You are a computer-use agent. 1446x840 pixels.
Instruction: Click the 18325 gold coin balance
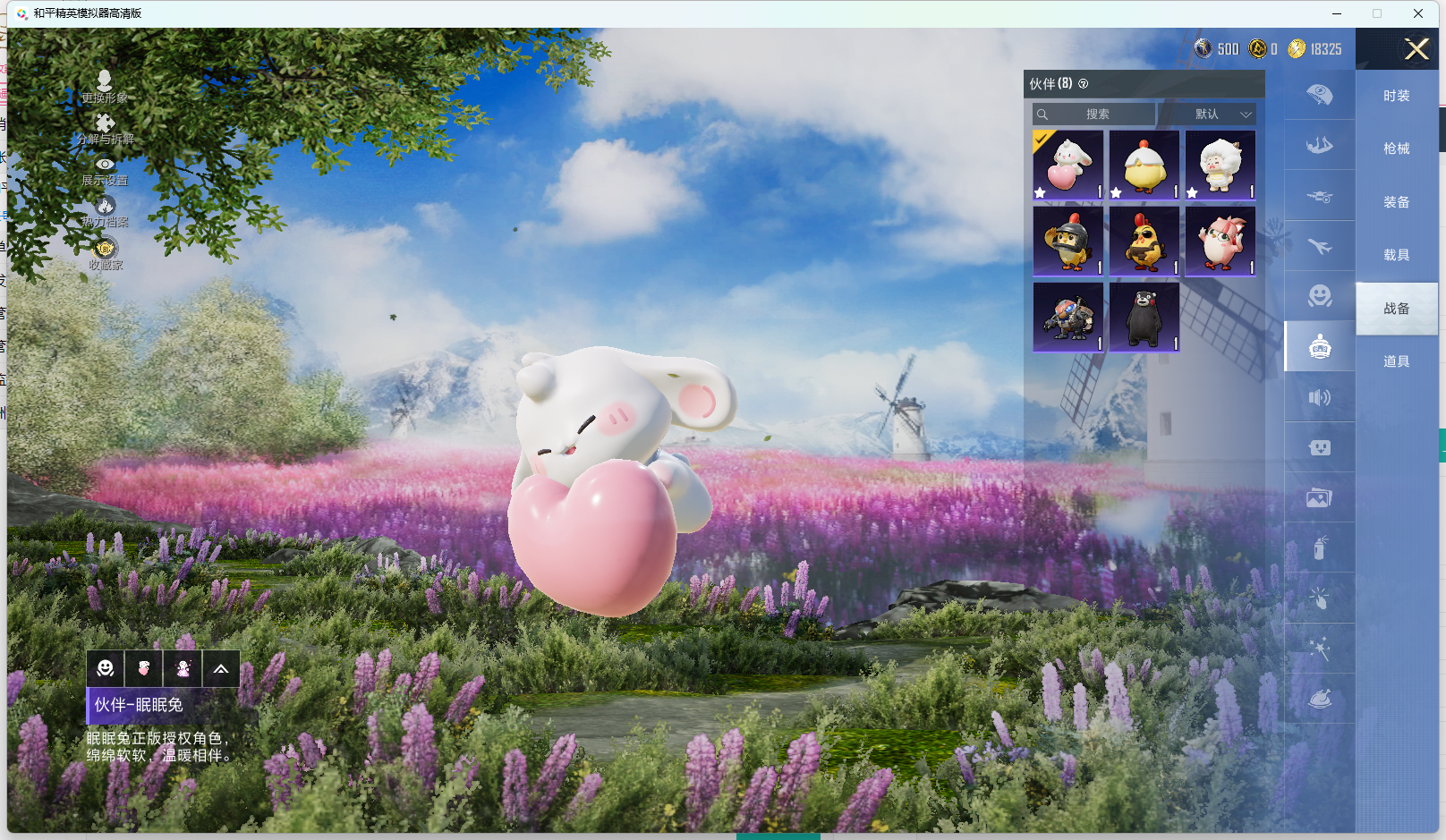(1315, 49)
